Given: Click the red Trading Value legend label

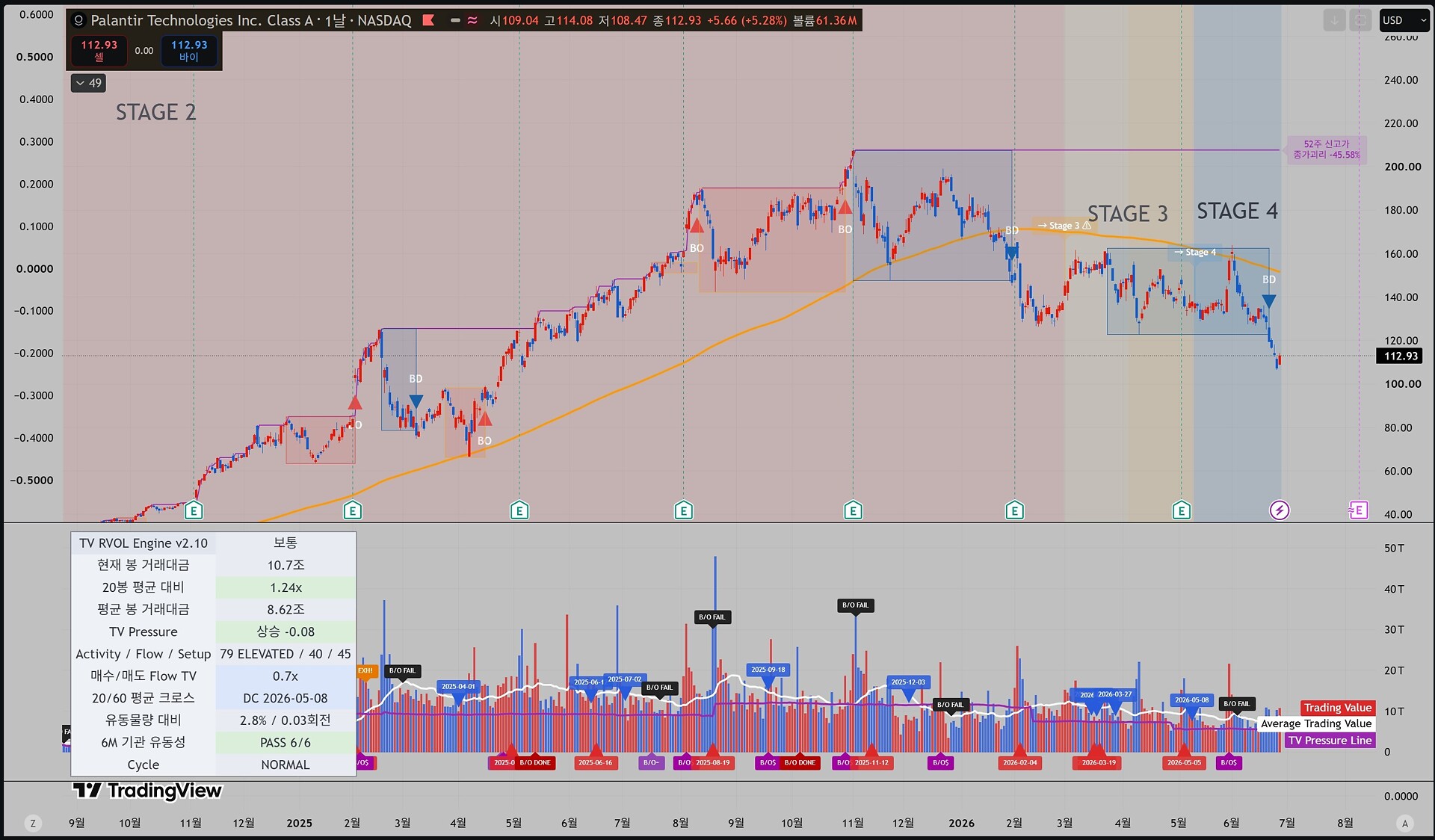Looking at the screenshot, I should click(1338, 708).
